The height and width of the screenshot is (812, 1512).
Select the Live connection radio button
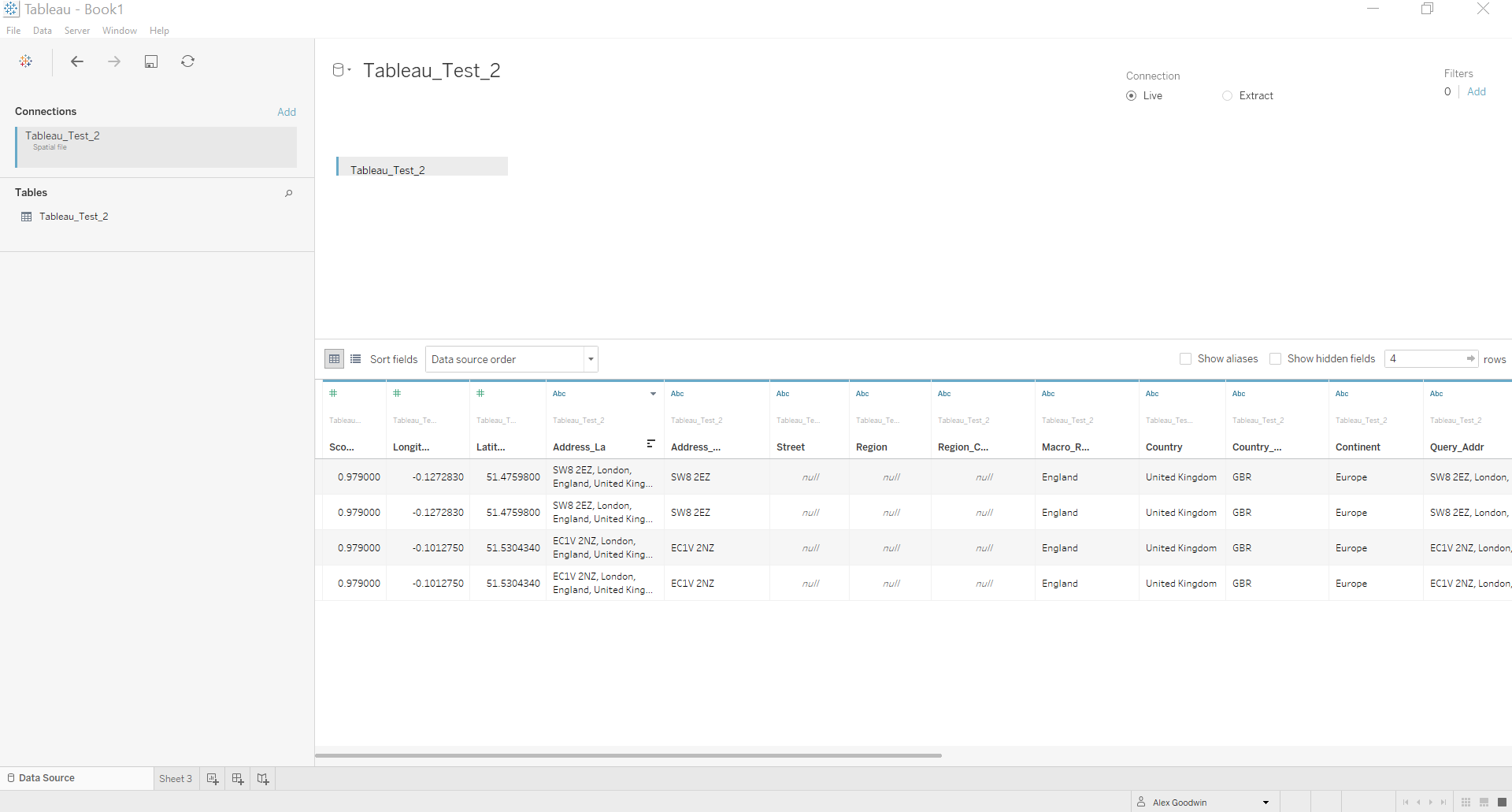(1132, 96)
